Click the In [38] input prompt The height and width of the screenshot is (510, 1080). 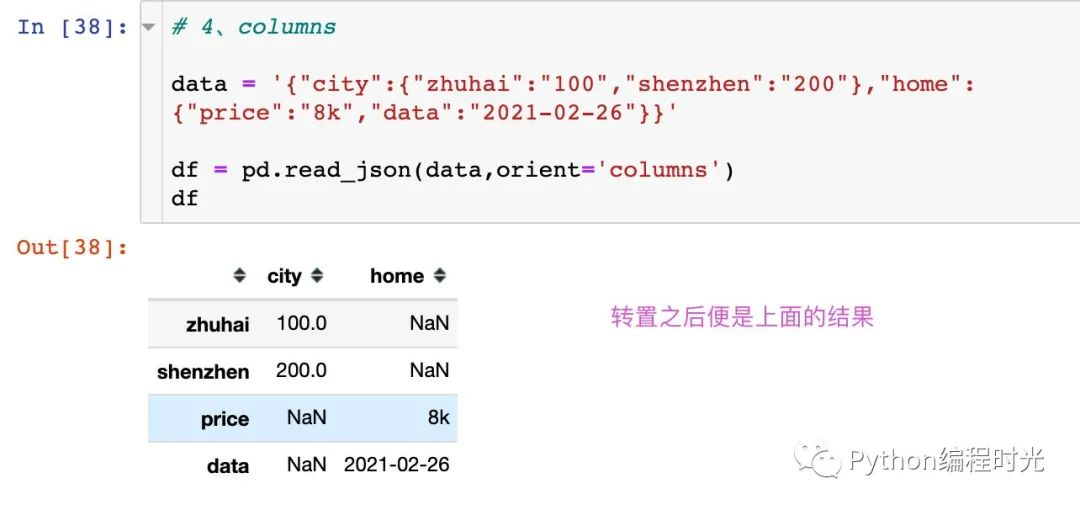pos(72,27)
